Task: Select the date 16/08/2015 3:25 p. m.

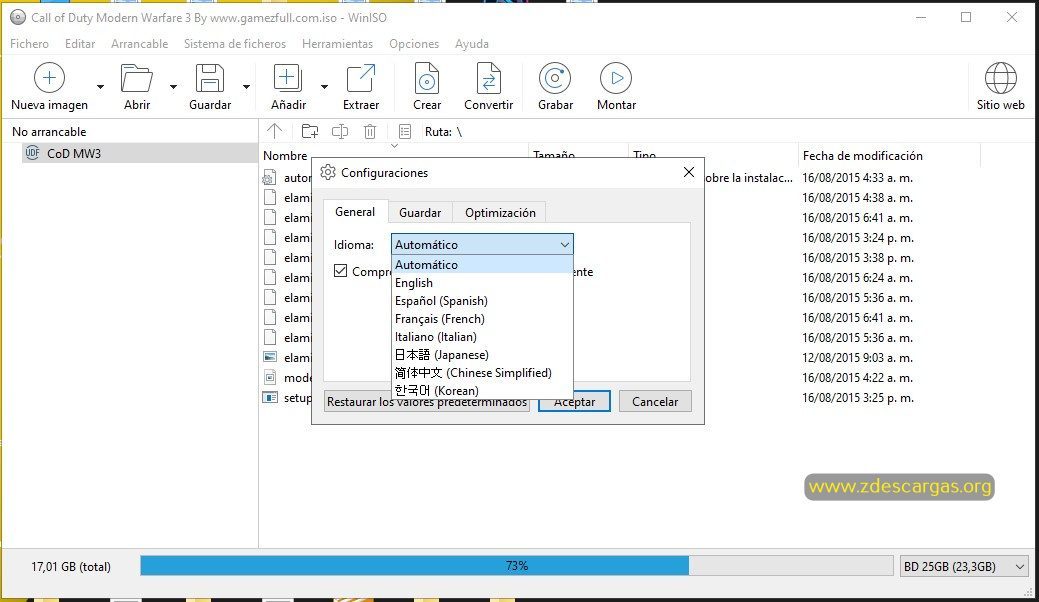Action: click(x=857, y=397)
